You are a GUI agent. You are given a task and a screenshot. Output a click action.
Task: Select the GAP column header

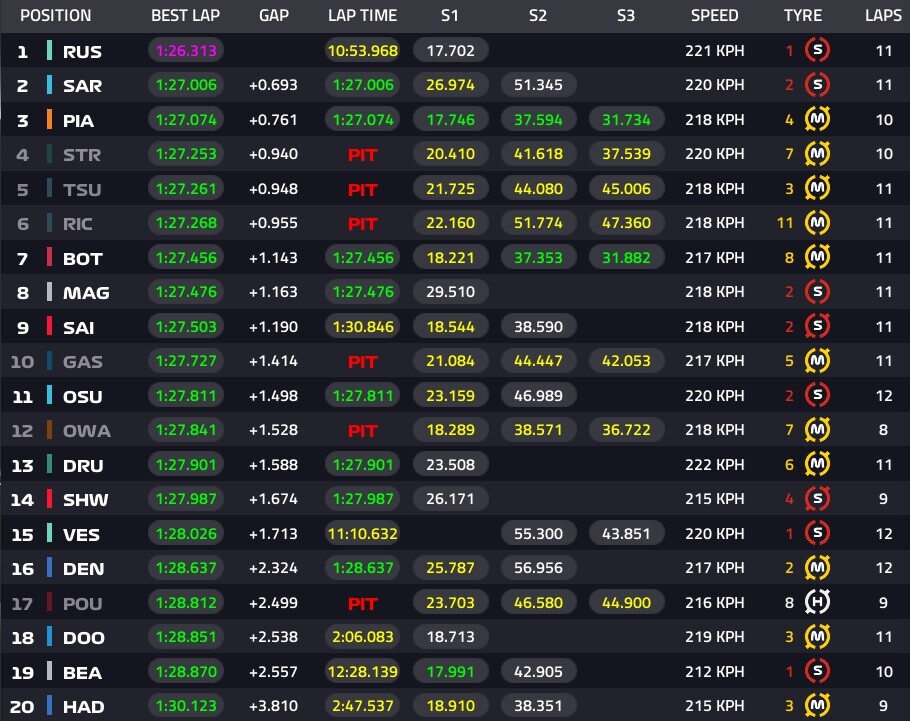[273, 15]
